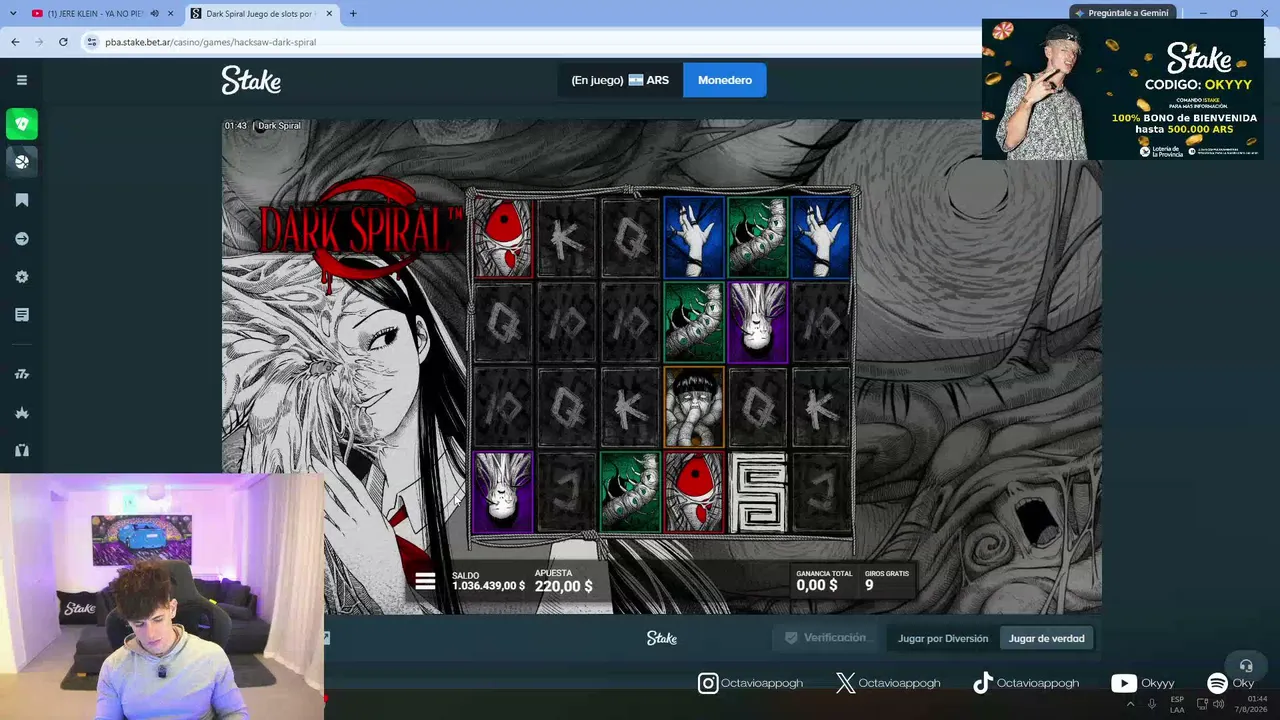Open the Monedero wallet
This screenshot has height=720, width=1280.
tap(725, 80)
